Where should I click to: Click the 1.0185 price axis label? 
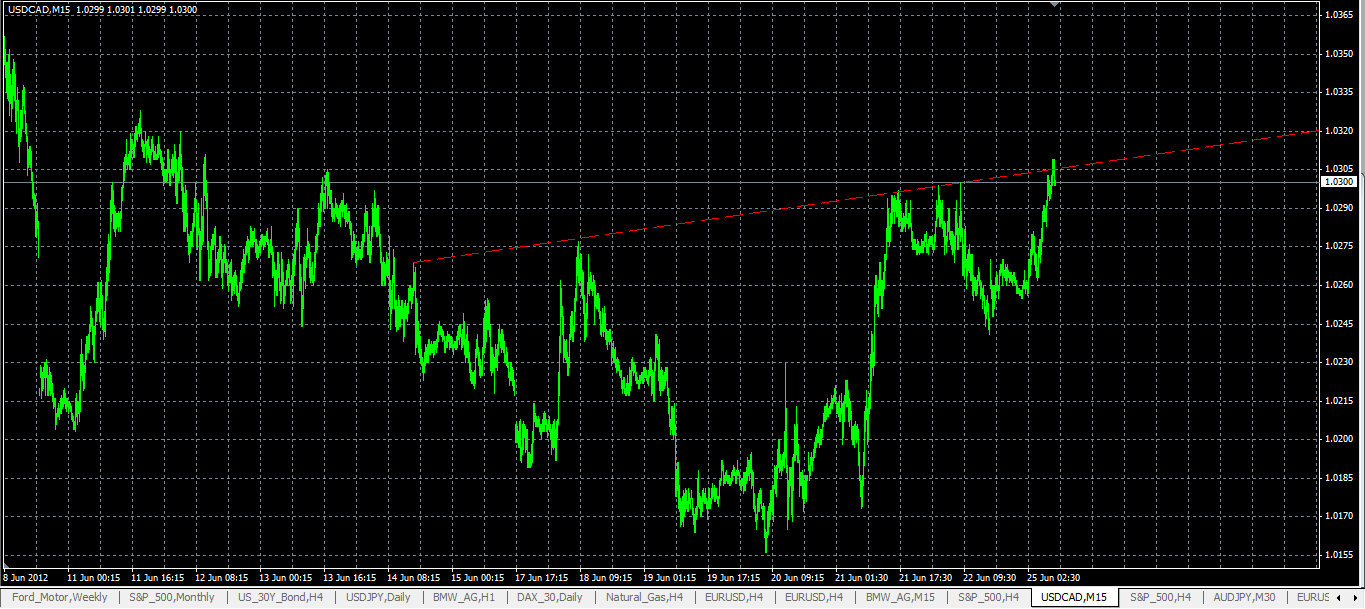1339,478
